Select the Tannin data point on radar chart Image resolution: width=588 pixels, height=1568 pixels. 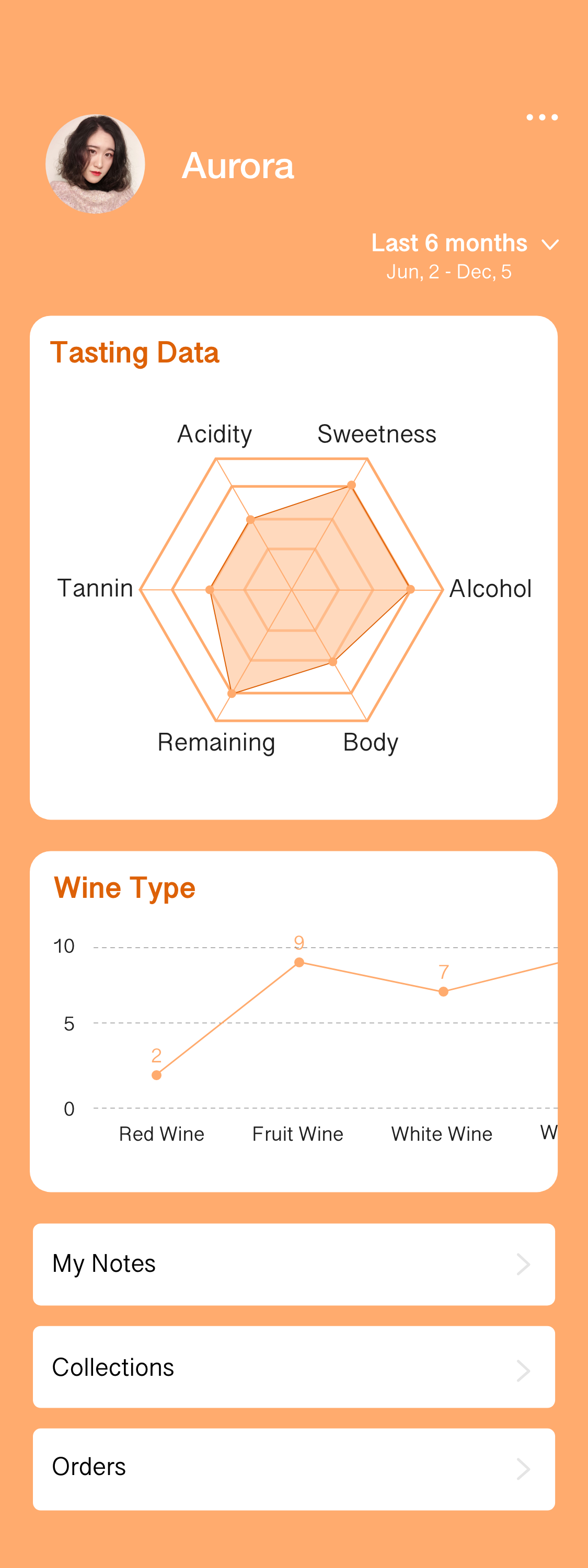(x=210, y=589)
